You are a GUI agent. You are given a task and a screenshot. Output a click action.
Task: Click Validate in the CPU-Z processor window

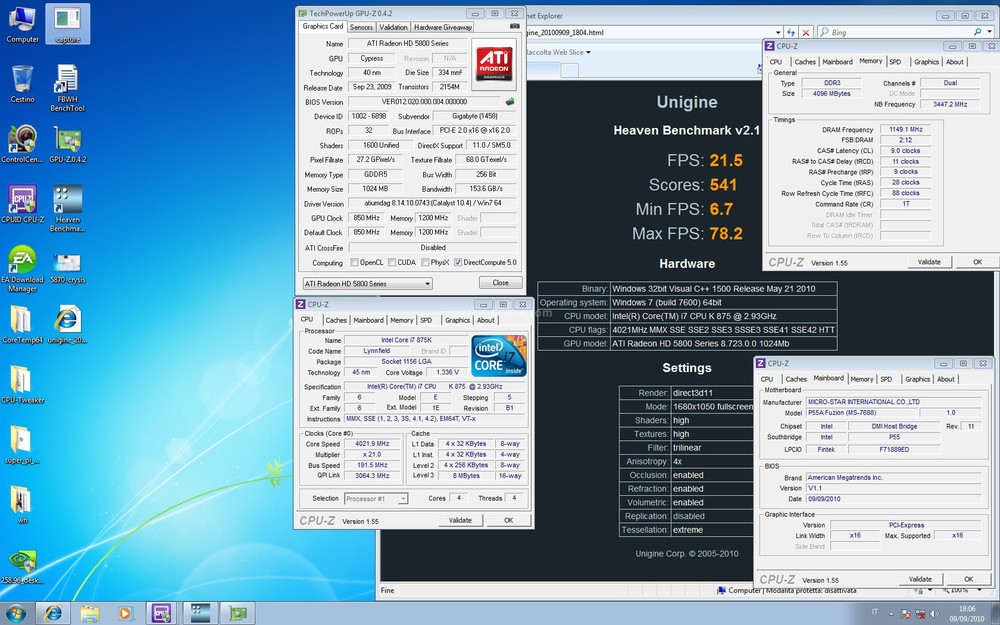coord(460,520)
